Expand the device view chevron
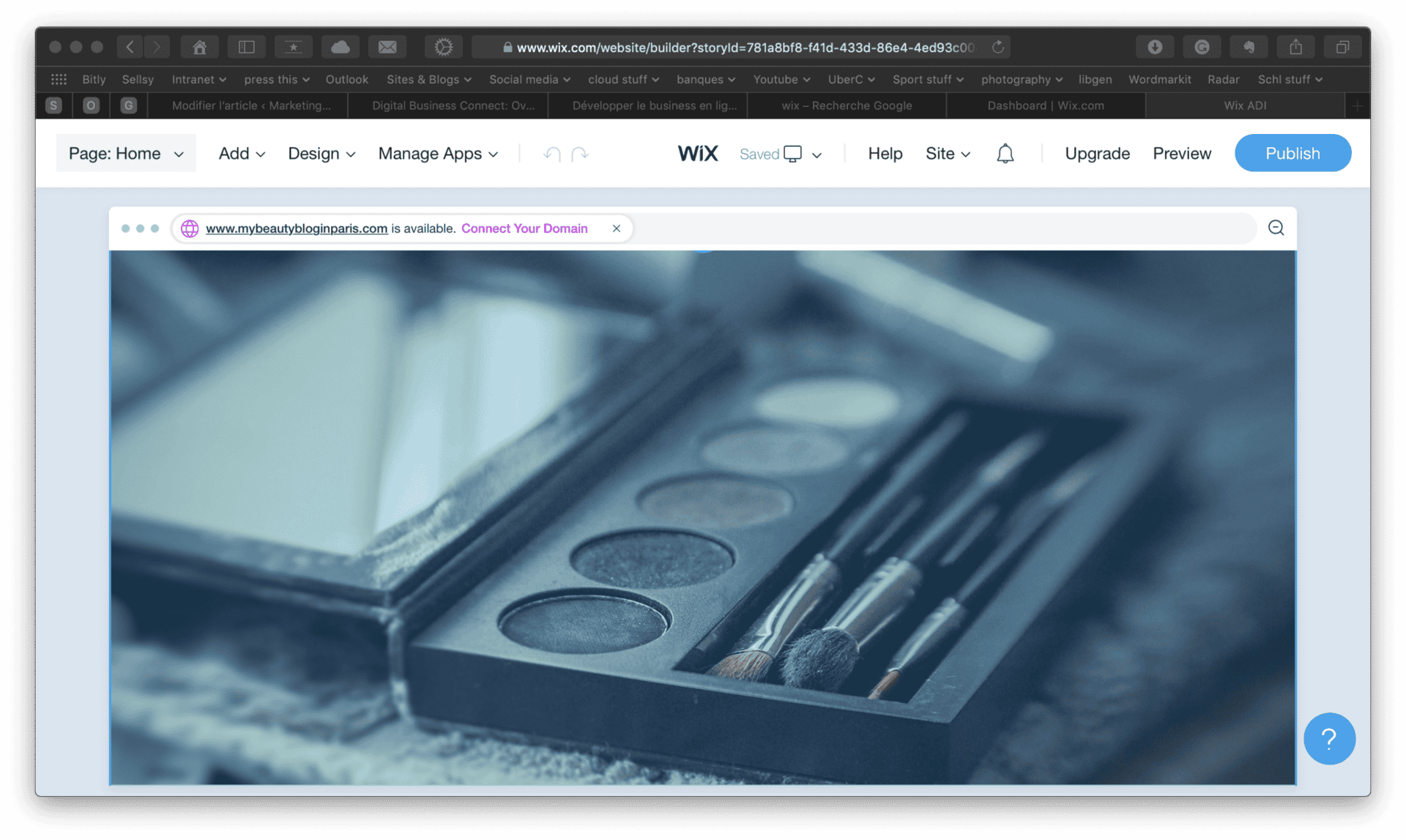 click(x=817, y=155)
